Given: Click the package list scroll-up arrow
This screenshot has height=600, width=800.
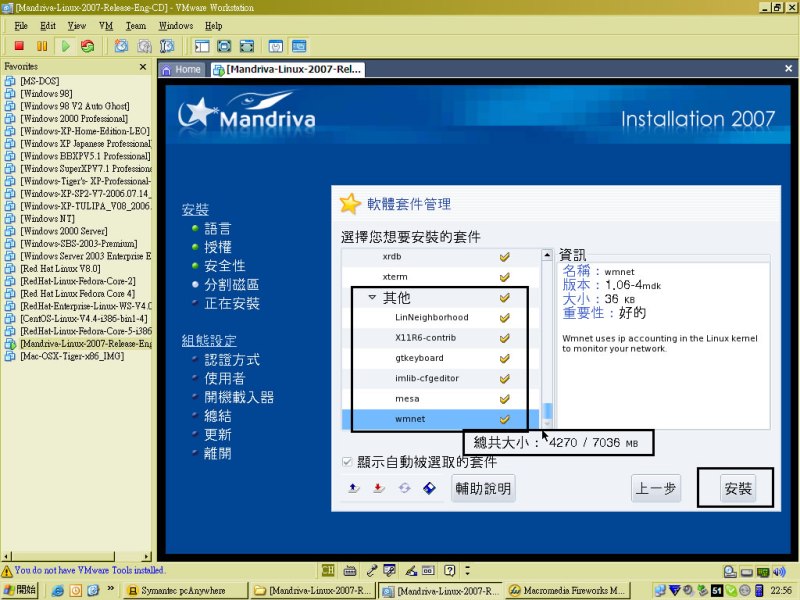Looking at the screenshot, I should [547, 255].
